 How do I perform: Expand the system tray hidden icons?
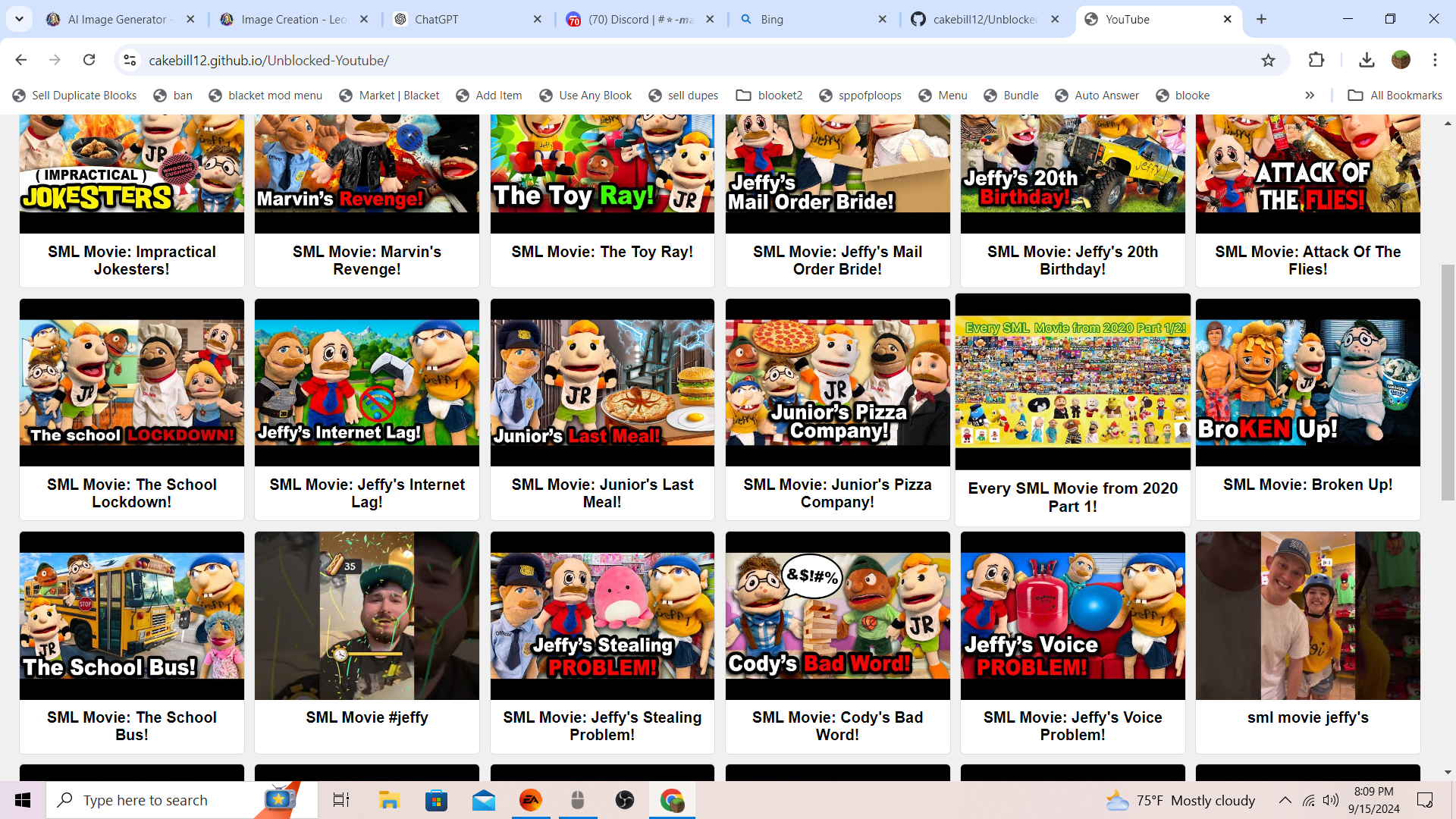click(x=1285, y=800)
